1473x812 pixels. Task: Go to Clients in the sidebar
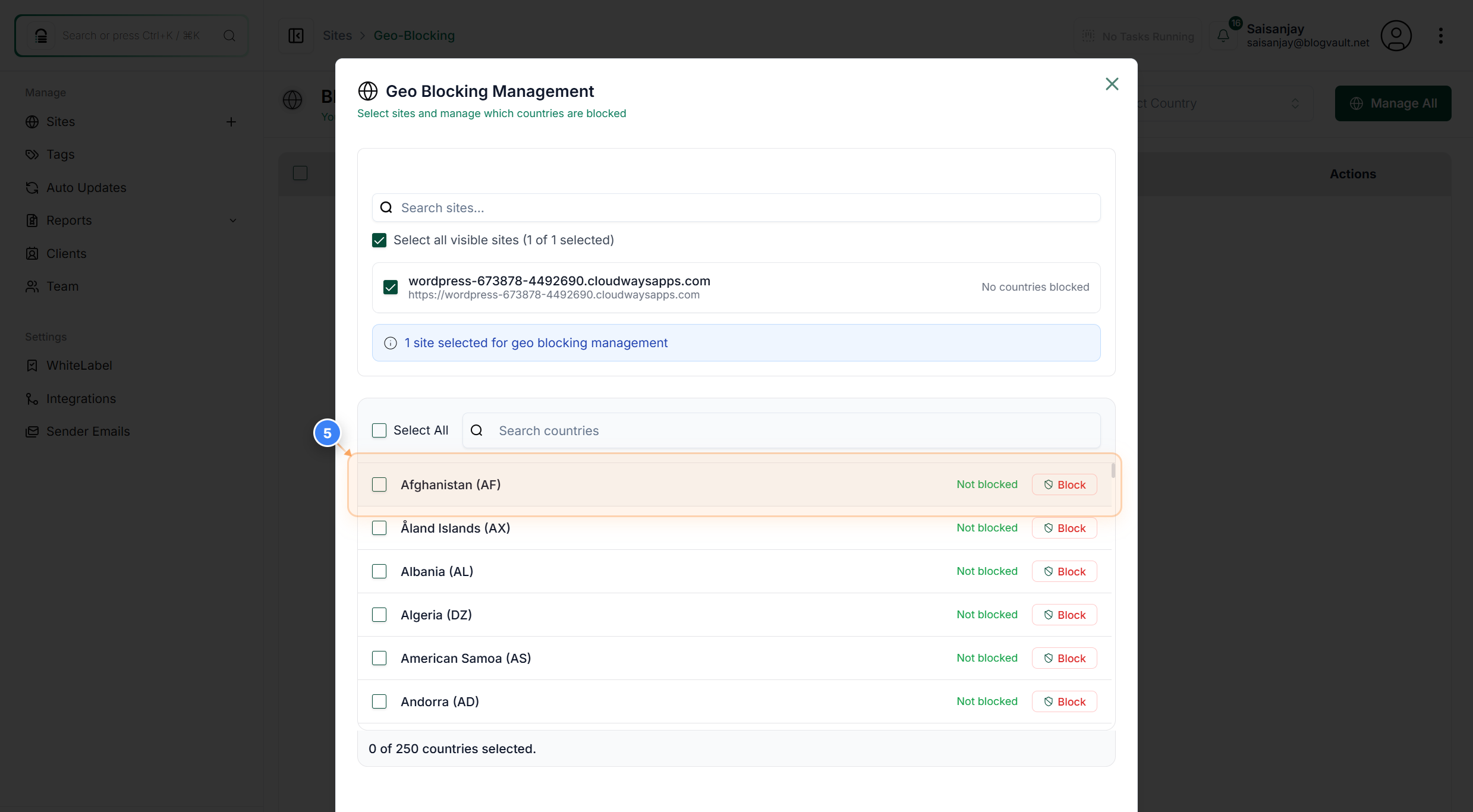click(66, 253)
